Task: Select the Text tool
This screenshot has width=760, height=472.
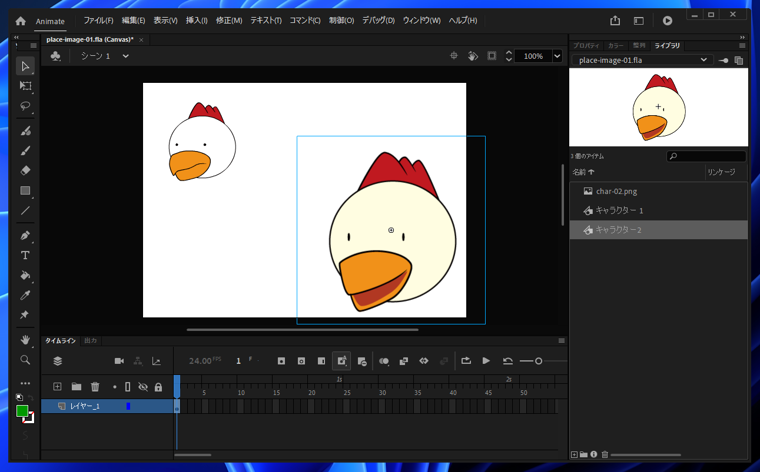Action: [25, 256]
